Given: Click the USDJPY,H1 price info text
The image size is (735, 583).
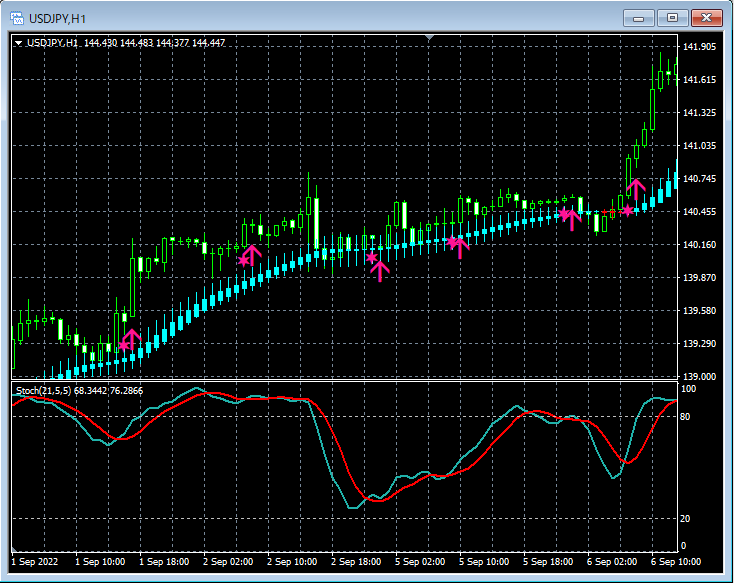Looking at the screenshot, I should [125, 43].
